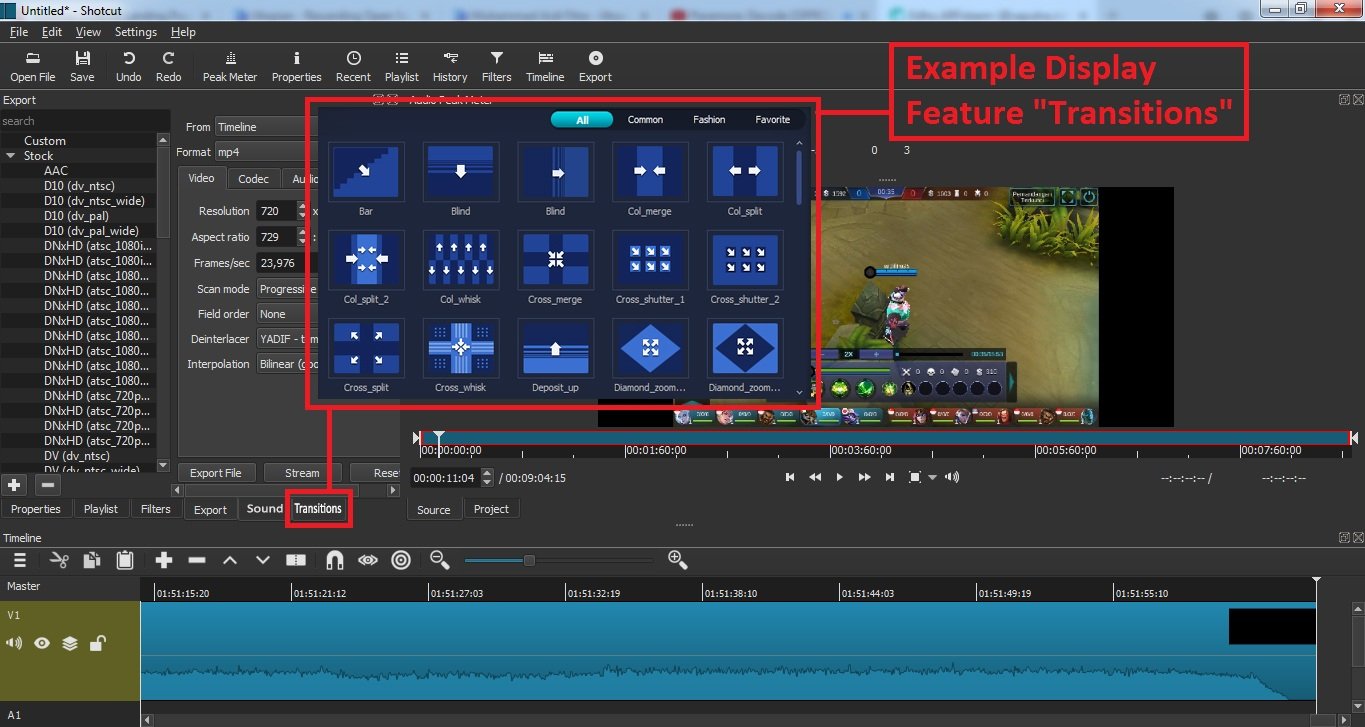Select the Bar transition thumbnail
The height and width of the screenshot is (727, 1365).
366,173
